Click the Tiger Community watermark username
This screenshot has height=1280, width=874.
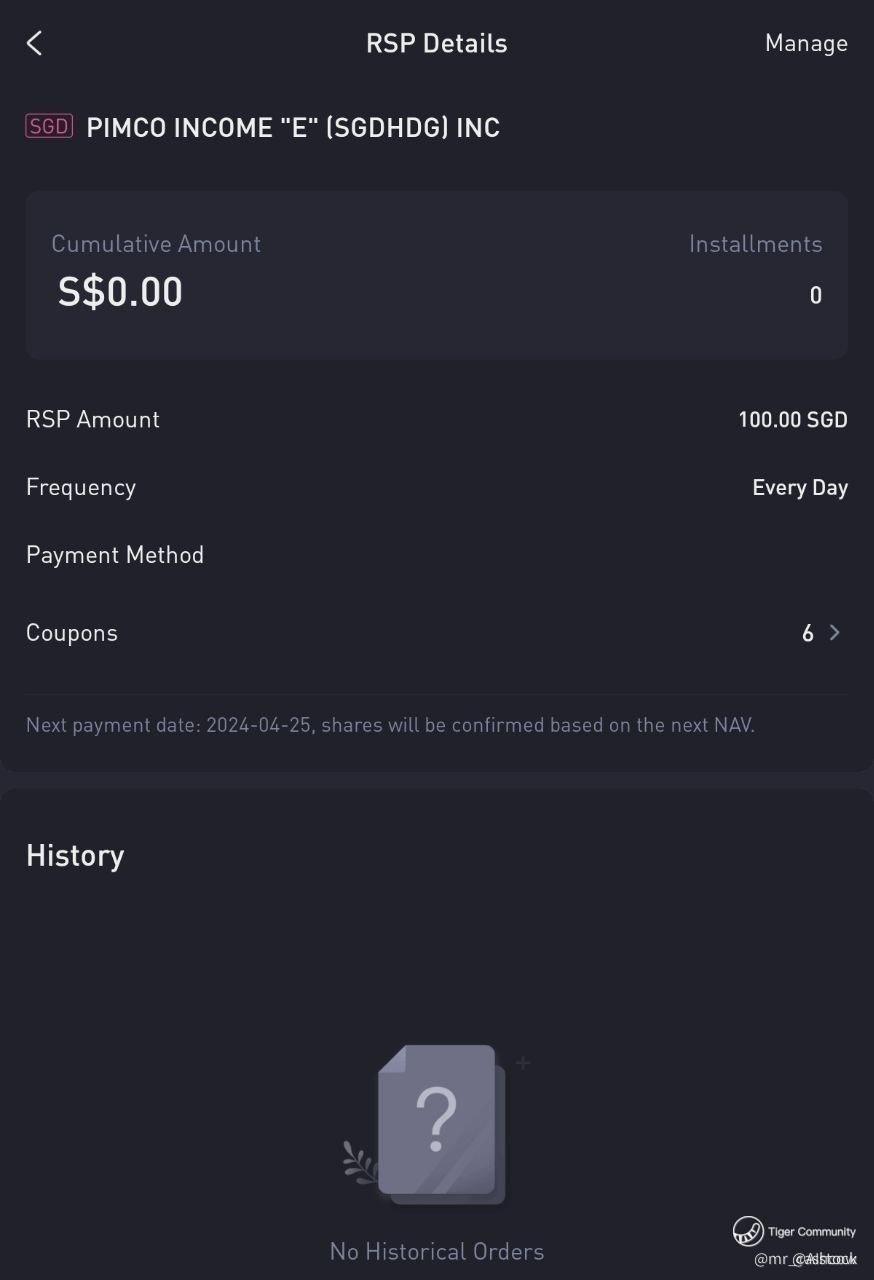806,1259
